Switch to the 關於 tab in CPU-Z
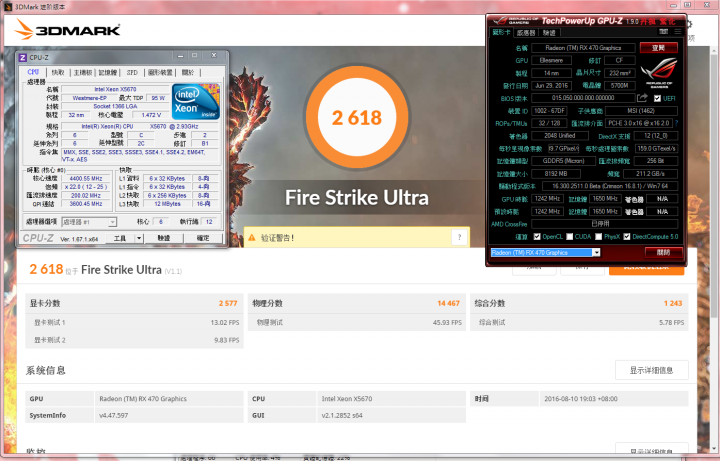Screen dimensions: 720x461 pyautogui.click(x=188, y=73)
